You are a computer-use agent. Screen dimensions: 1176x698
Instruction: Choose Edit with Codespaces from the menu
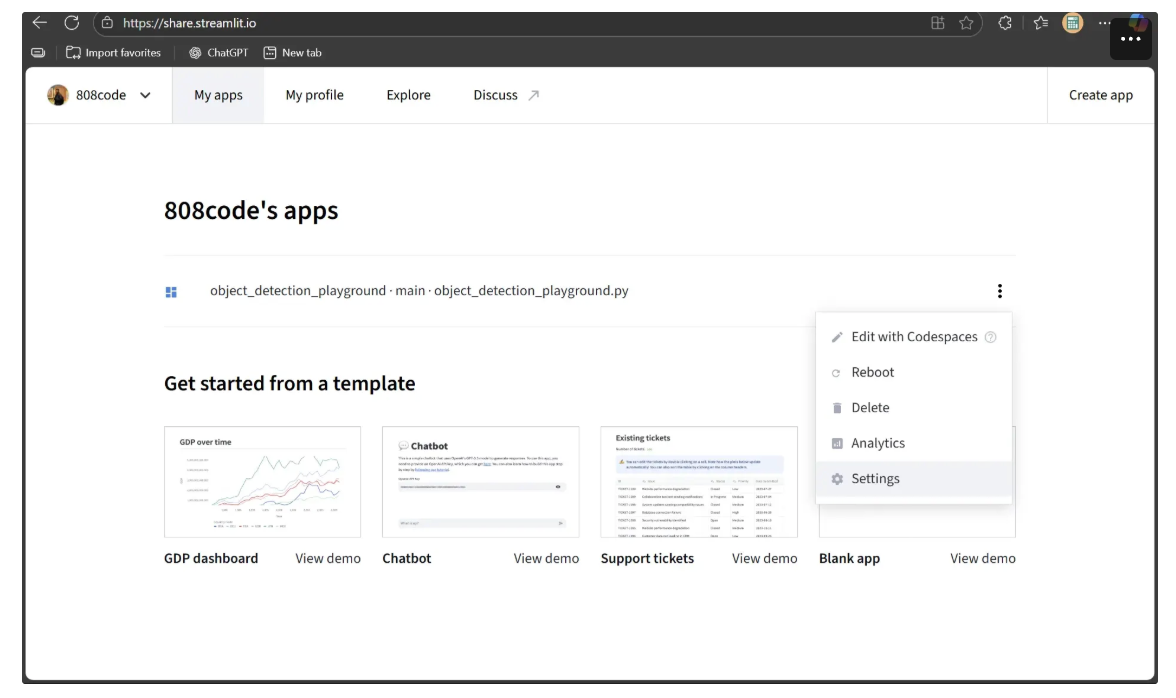(914, 337)
